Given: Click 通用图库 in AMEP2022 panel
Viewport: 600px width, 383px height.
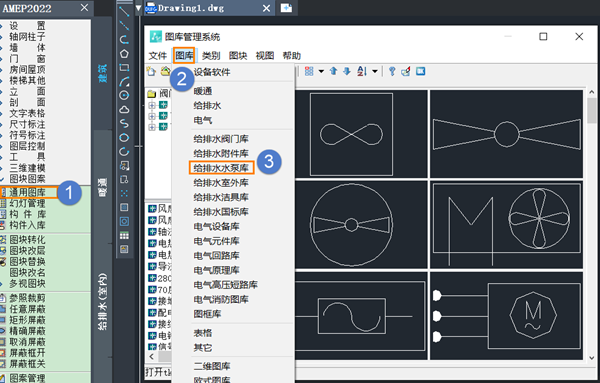Looking at the screenshot, I should click(x=27, y=192).
